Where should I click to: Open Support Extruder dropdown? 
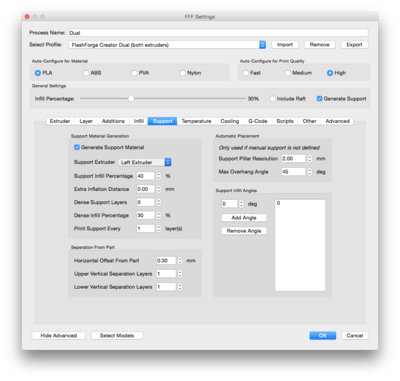click(x=145, y=162)
